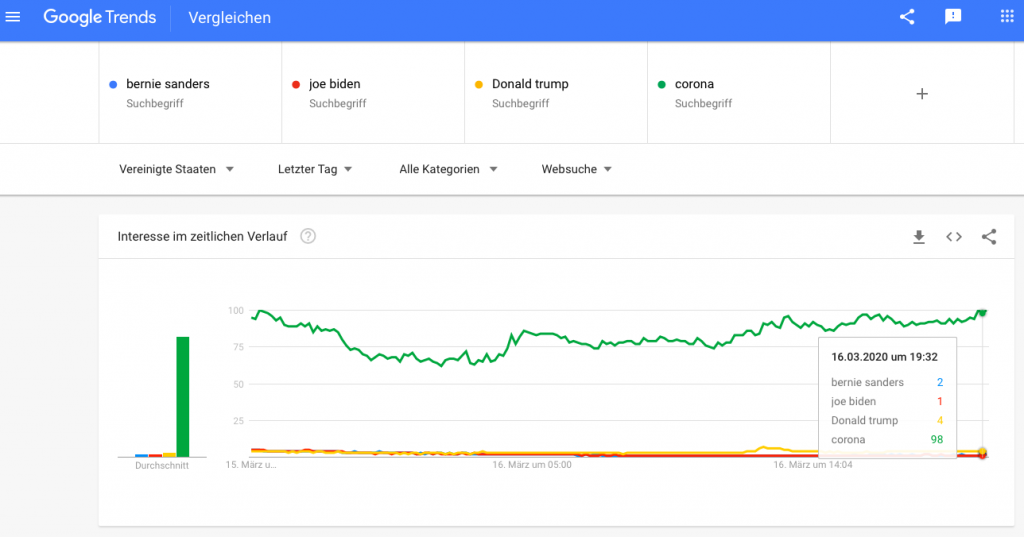Image resolution: width=1024 pixels, height=537 pixels.
Task: Open the Alle Kategorien dropdown
Action: [448, 169]
